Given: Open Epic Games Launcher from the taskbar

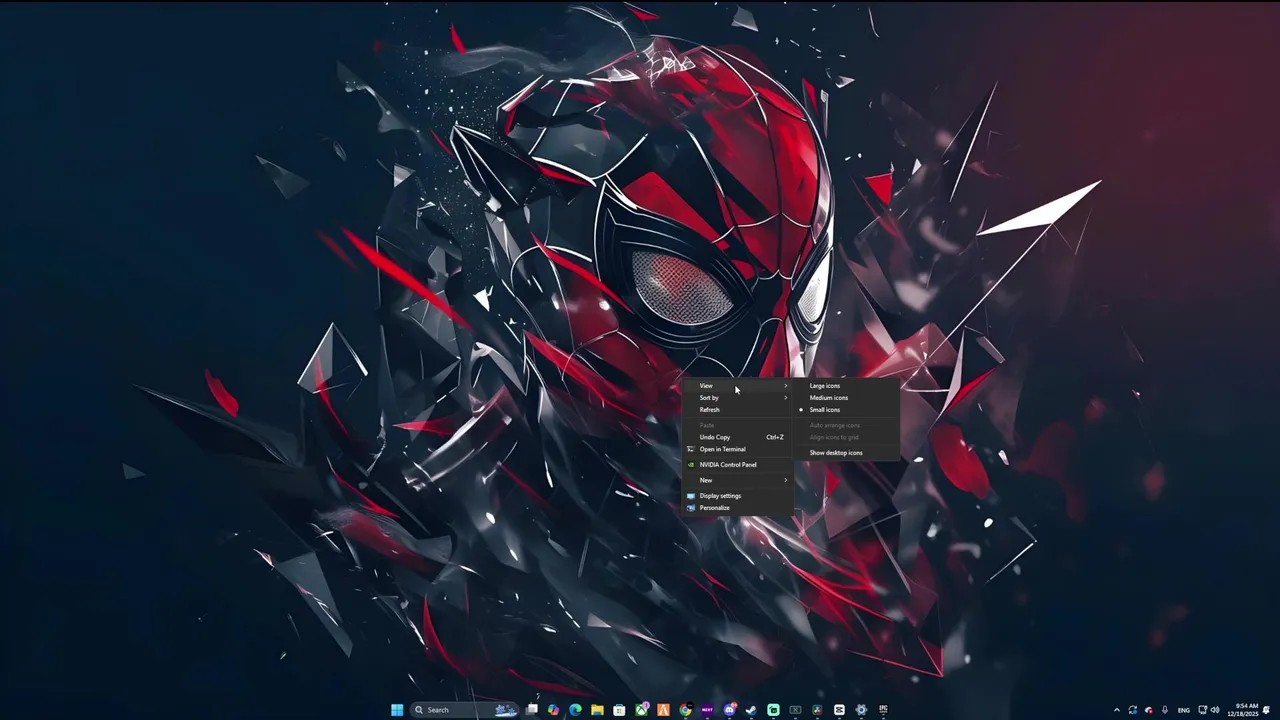Looking at the screenshot, I should point(883,710).
